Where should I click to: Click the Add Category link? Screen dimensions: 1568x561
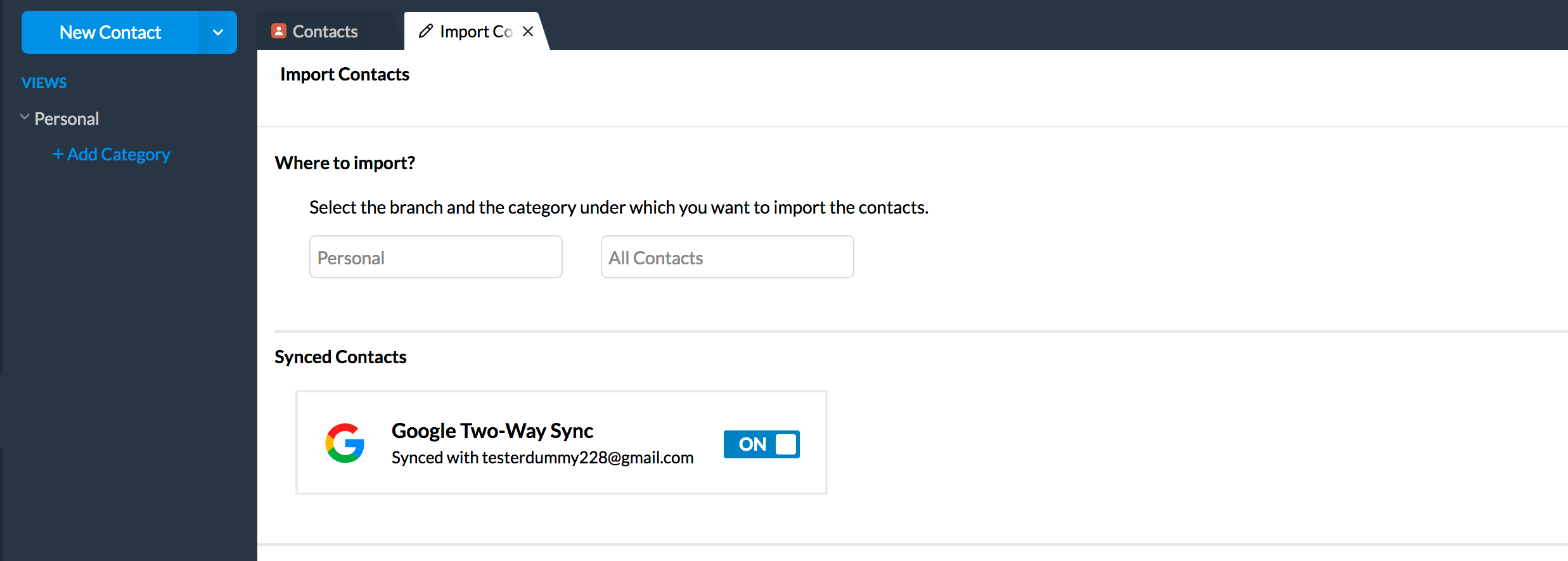pos(119,155)
